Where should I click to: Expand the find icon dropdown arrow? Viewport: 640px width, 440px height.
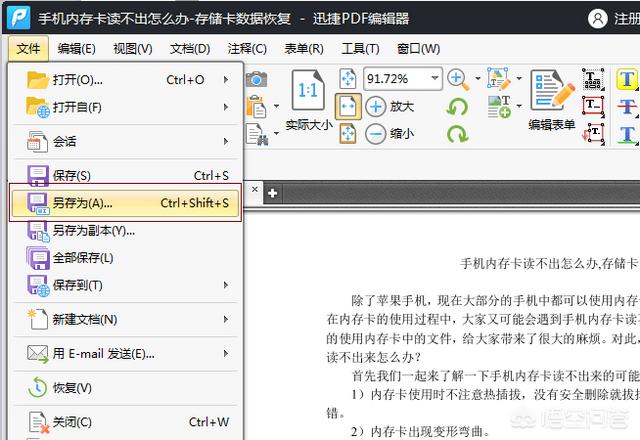(x=276, y=133)
